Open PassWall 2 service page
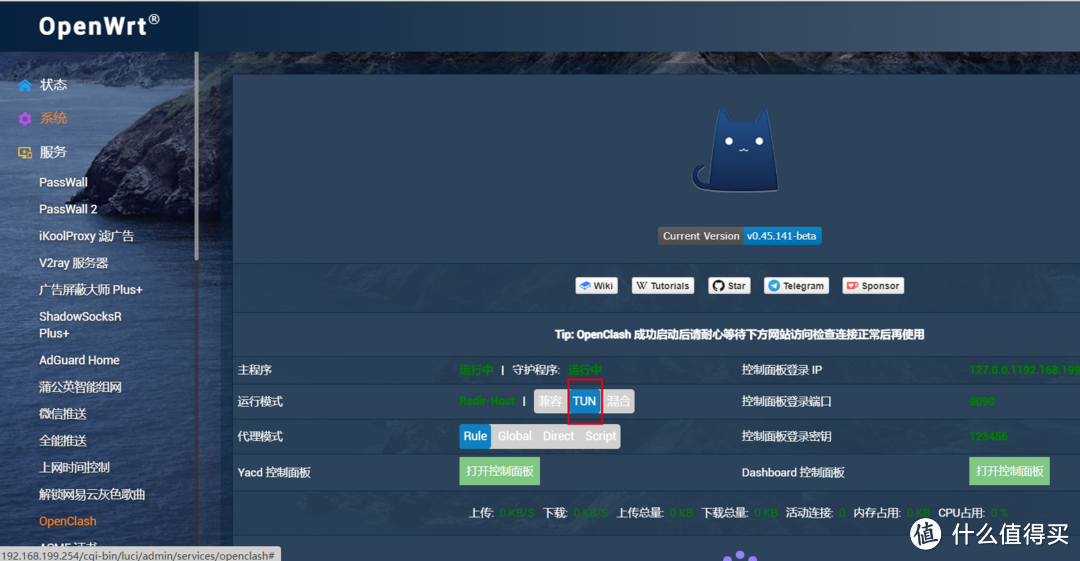 [x=68, y=210]
